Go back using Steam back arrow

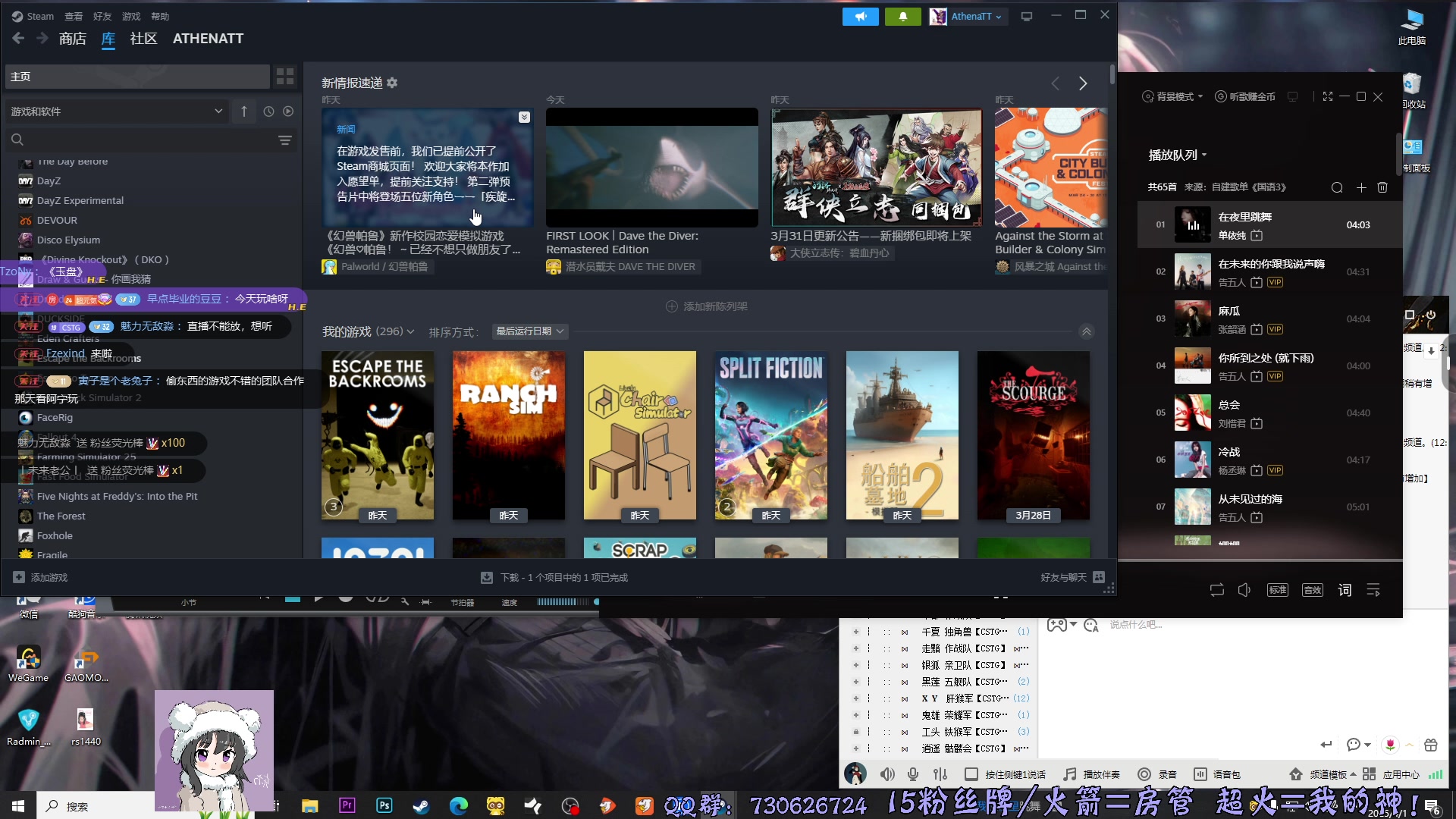coord(18,38)
